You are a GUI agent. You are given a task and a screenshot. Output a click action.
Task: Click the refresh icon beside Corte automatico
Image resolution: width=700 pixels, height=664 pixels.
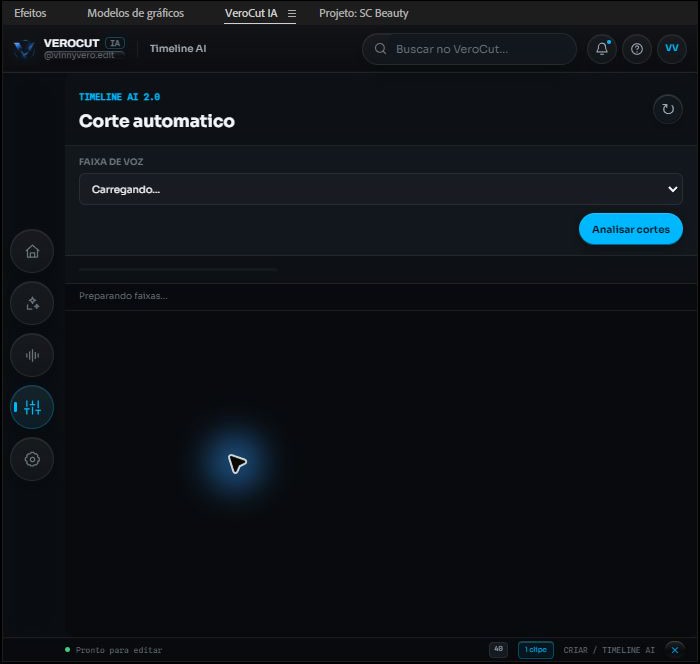coord(668,109)
